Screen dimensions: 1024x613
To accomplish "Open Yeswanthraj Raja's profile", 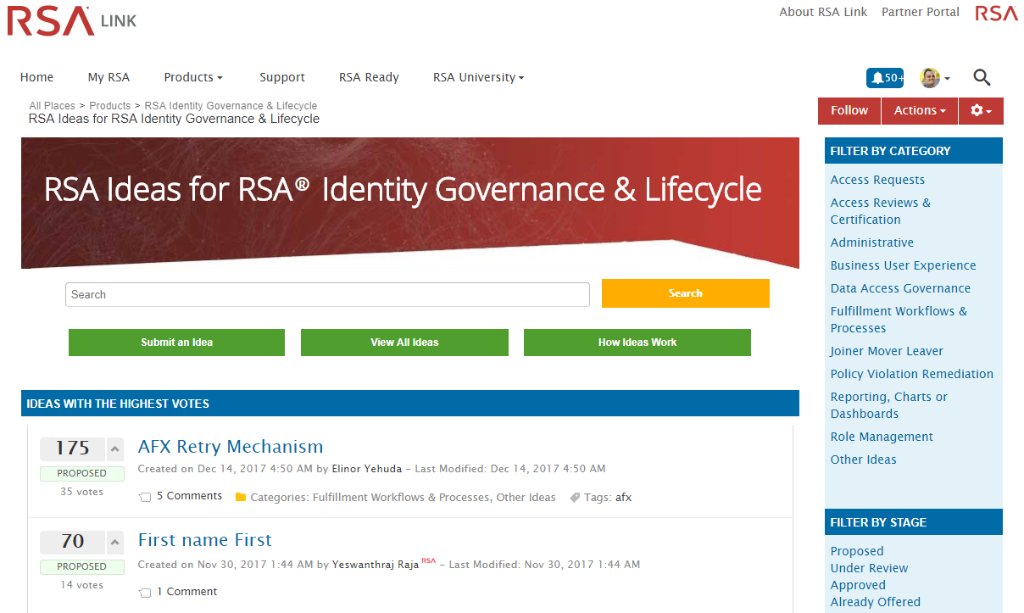I will pyautogui.click(x=376, y=565).
